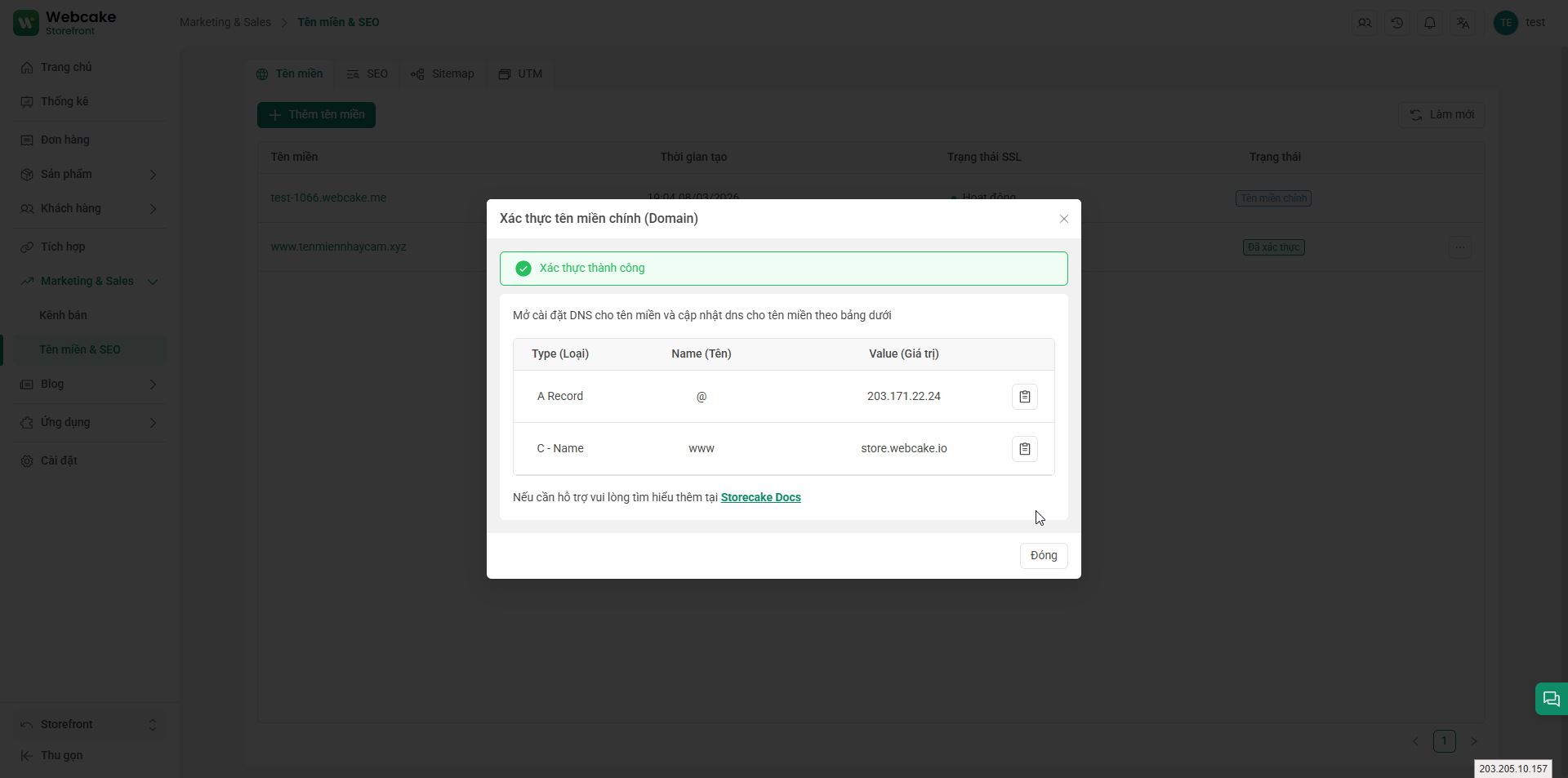This screenshot has height=778, width=1568.
Task: Open the language translation icon
Action: coord(1463,23)
